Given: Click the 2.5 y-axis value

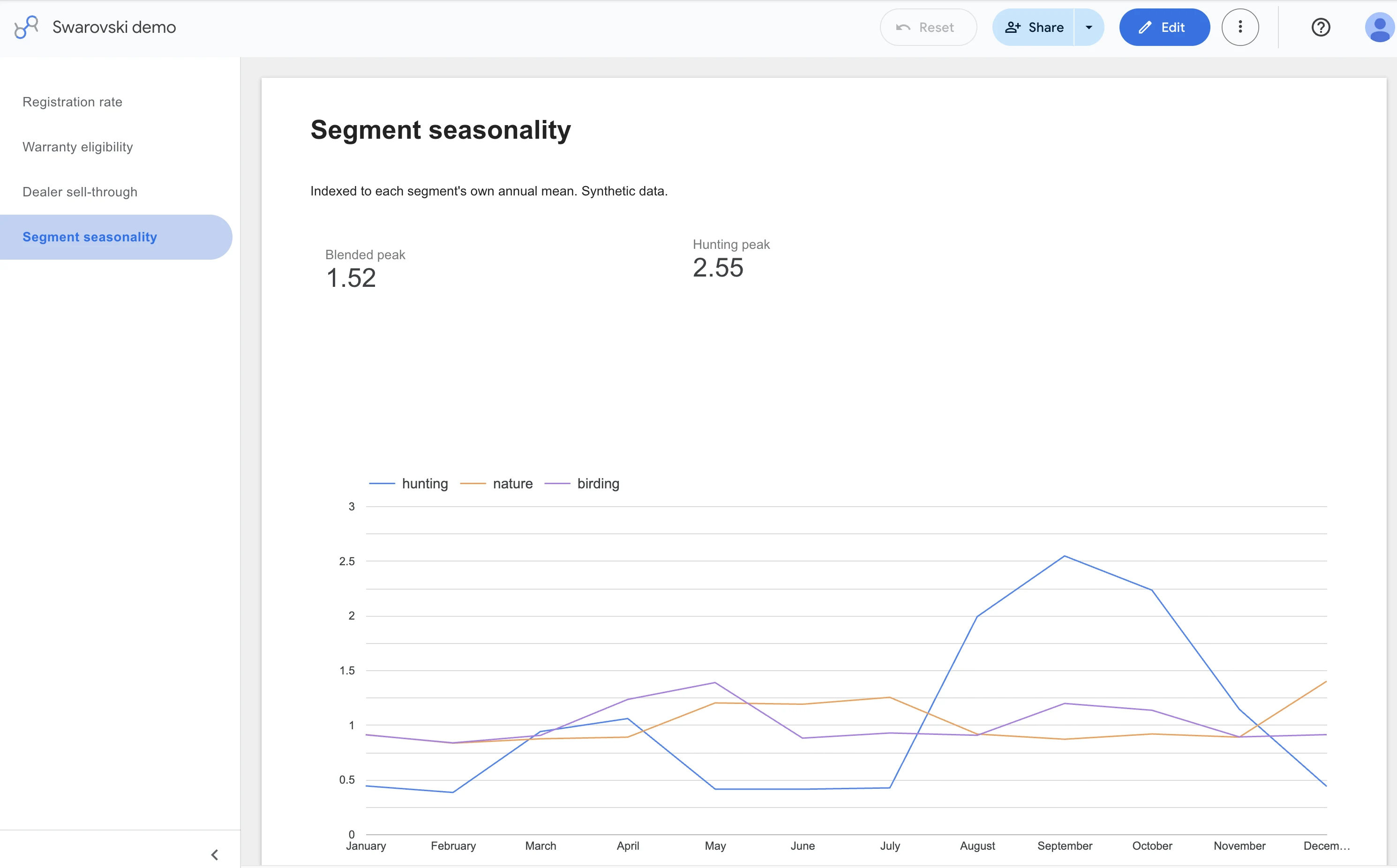Looking at the screenshot, I should tap(347, 561).
